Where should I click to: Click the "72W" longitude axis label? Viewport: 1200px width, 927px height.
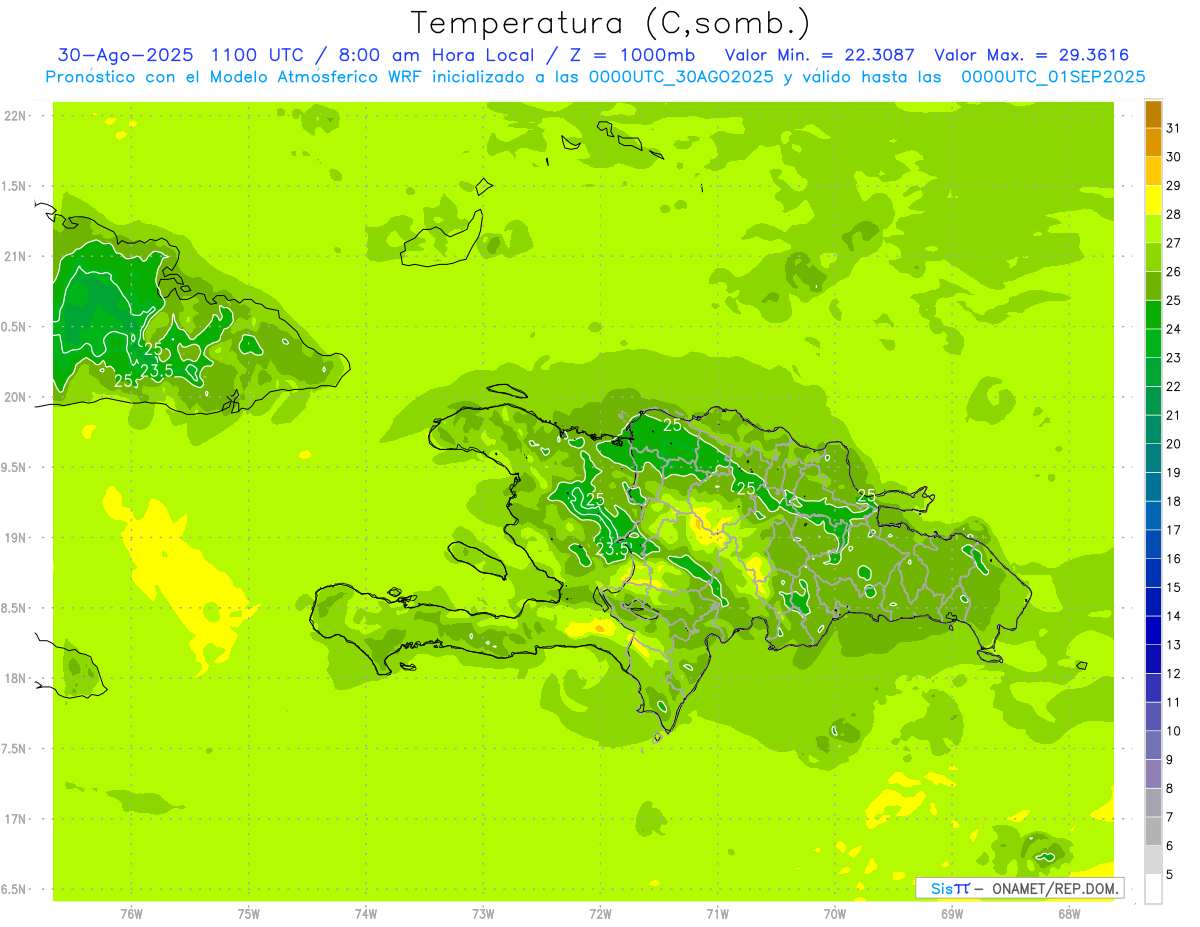(x=600, y=914)
